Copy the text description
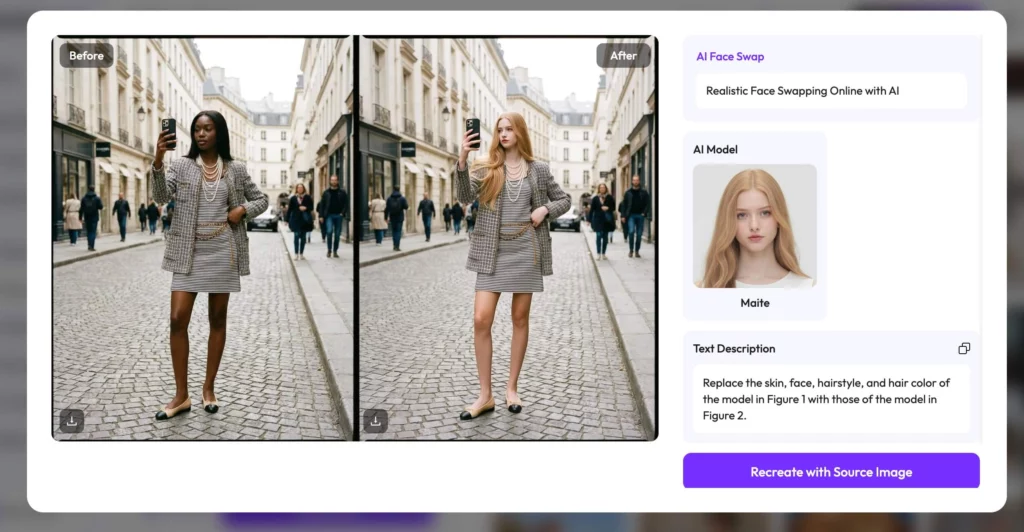The image size is (1024, 532). (x=964, y=349)
